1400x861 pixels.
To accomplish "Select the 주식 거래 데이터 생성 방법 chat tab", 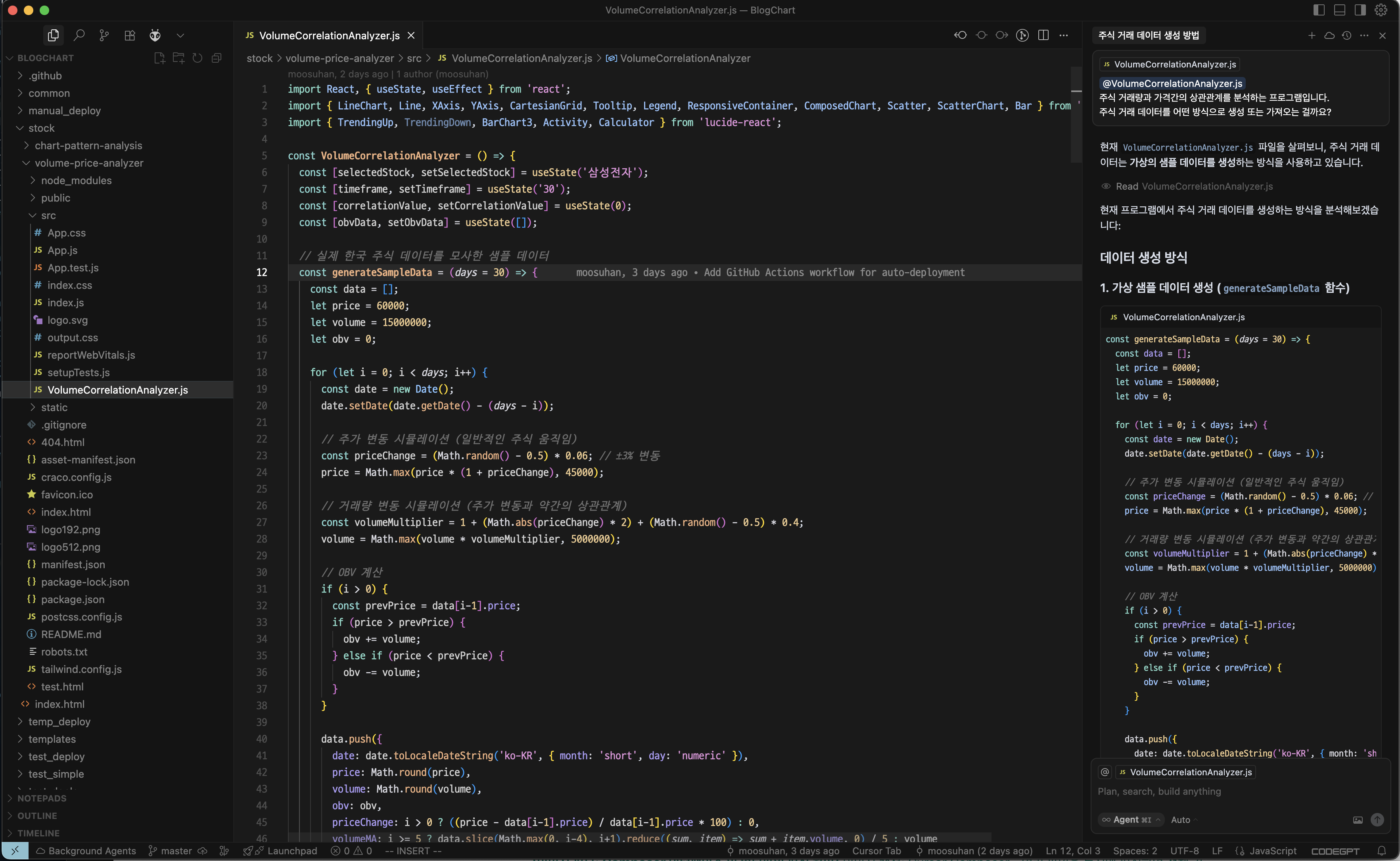I will [1149, 35].
